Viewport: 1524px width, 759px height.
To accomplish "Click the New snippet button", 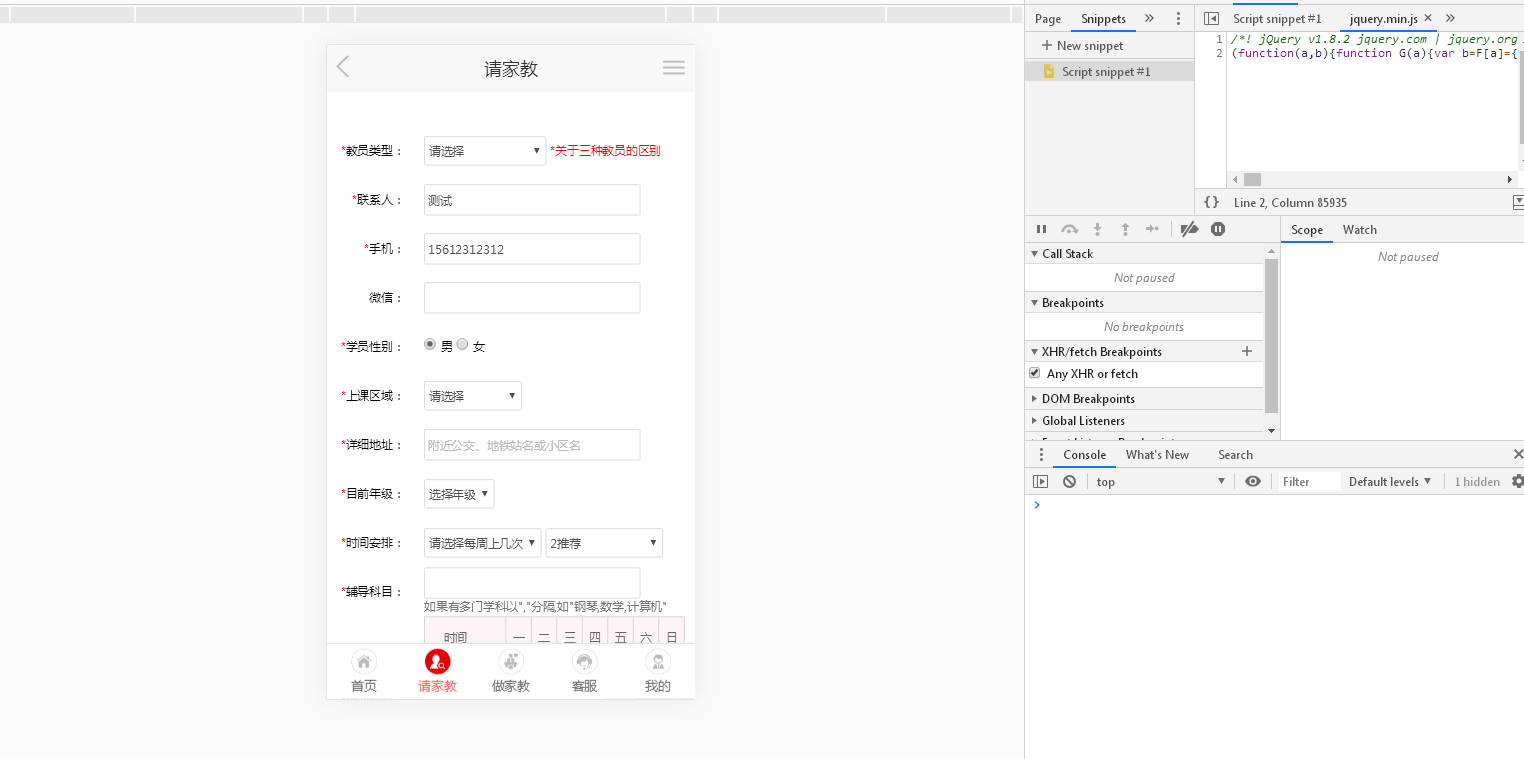I will coord(1081,45).
